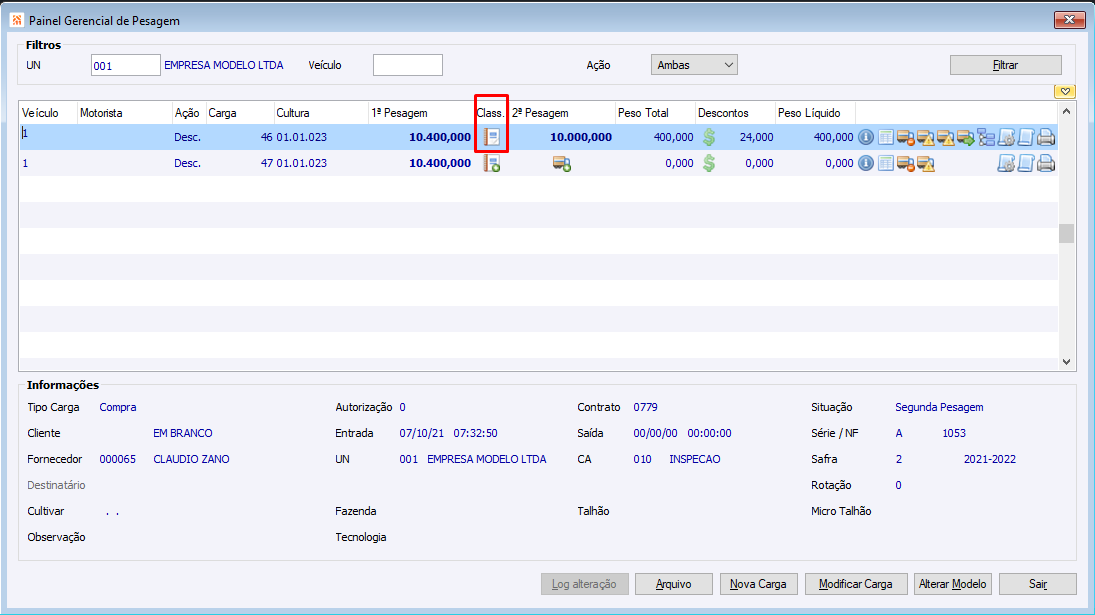Click discount value 24,000
The height and width of the screenshot is (615, 1095).
click(x=756, y=138)
